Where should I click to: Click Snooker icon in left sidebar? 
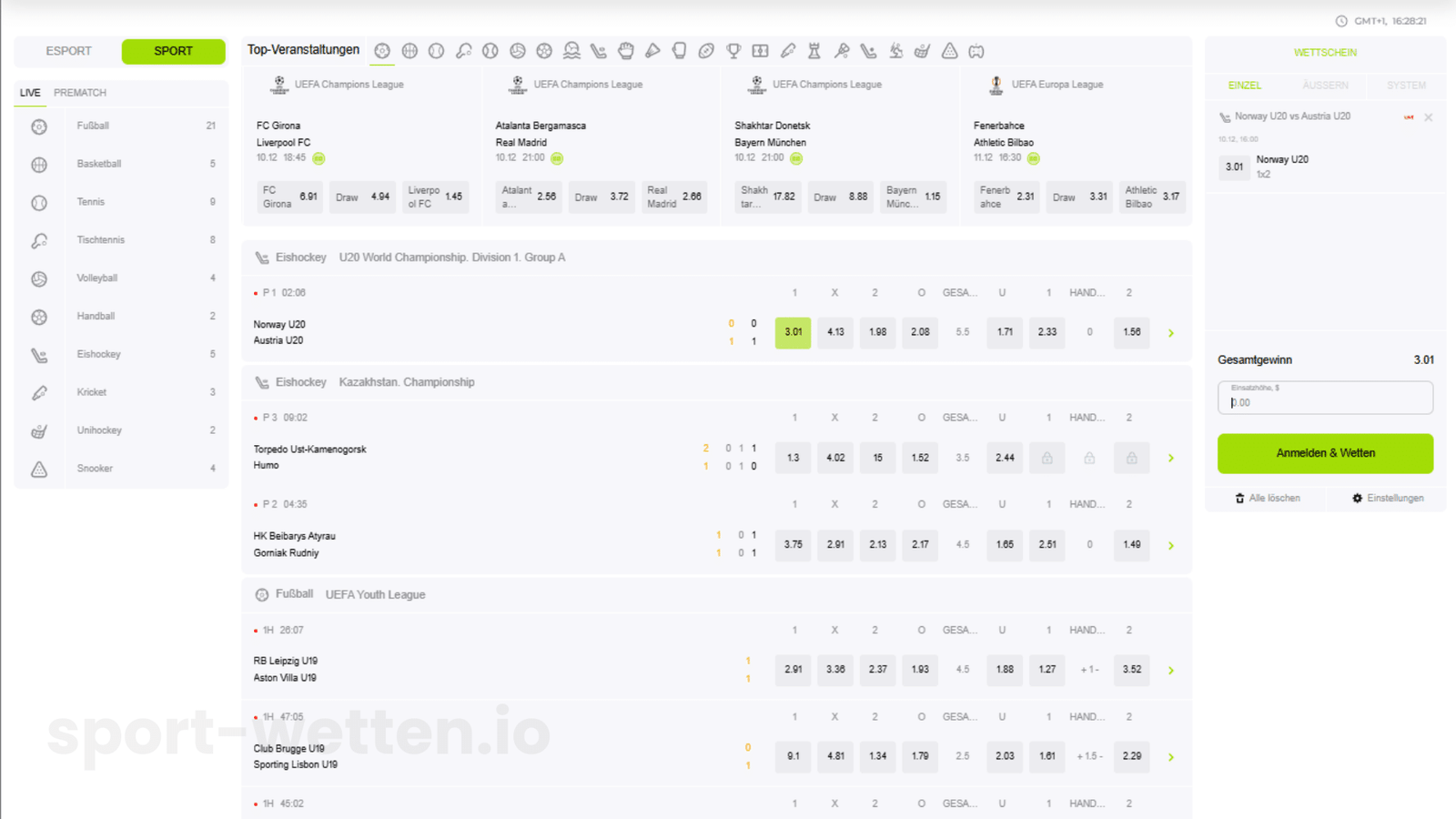(x=39, y=470)
